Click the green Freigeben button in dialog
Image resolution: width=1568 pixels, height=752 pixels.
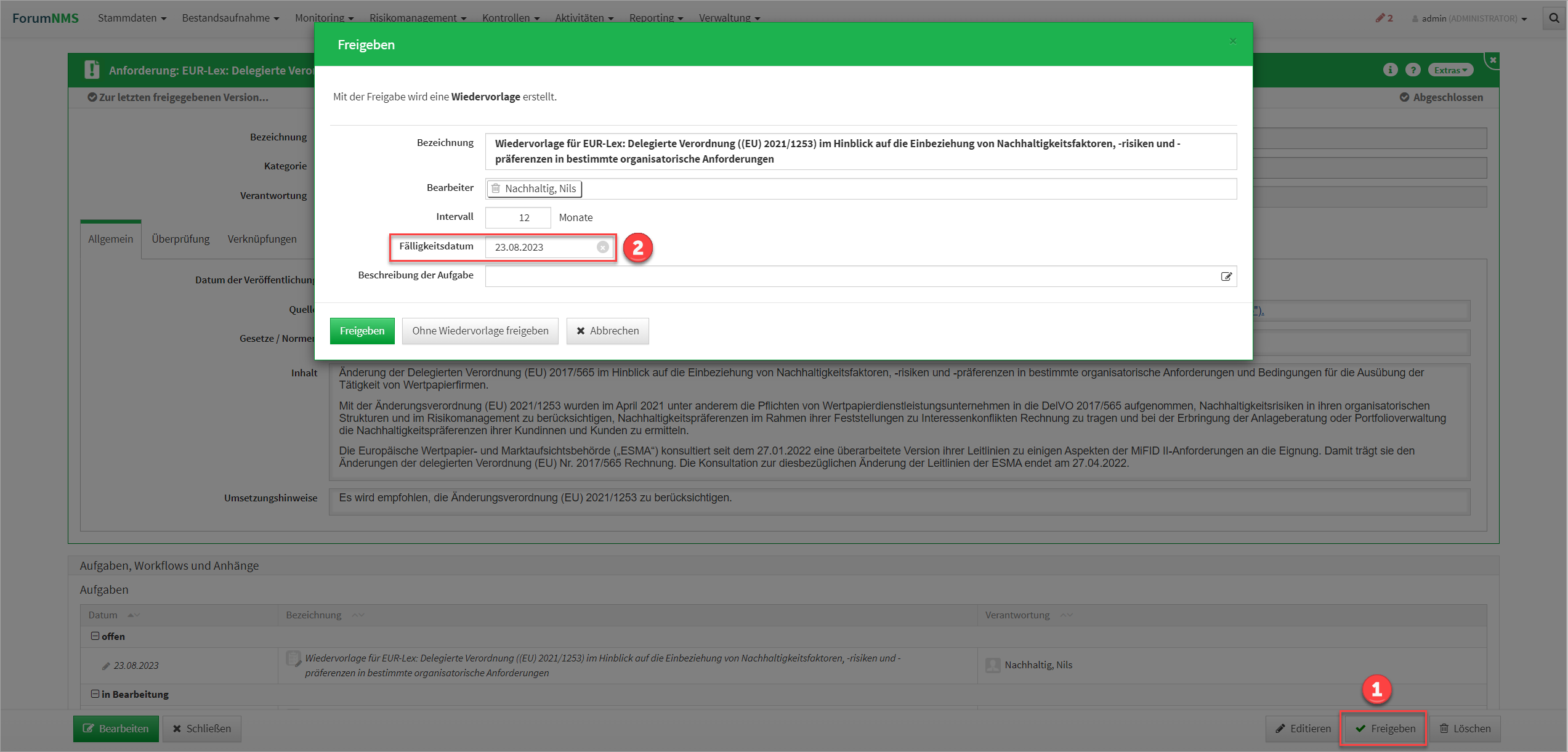[362, 331]
